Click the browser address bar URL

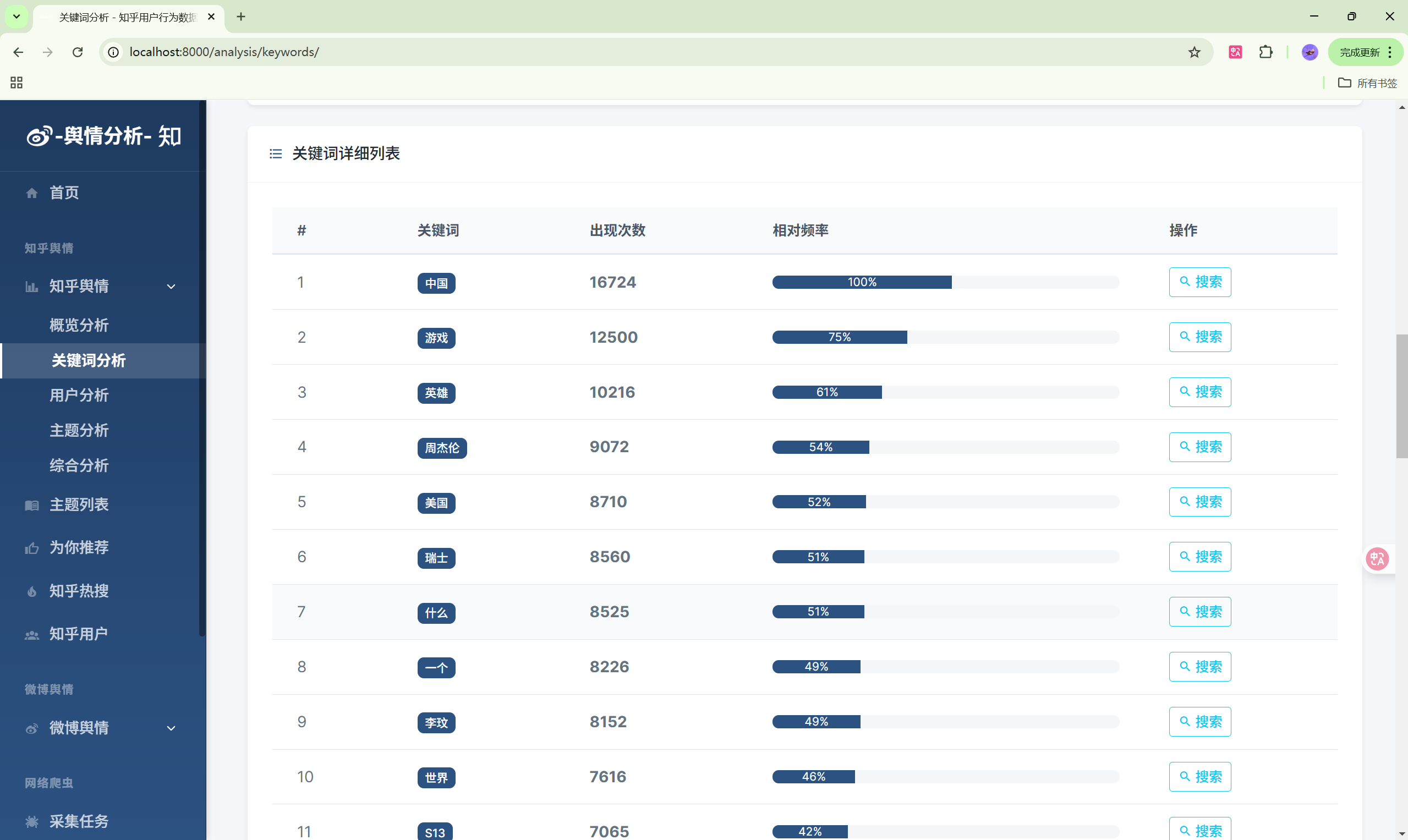[223, 52]
